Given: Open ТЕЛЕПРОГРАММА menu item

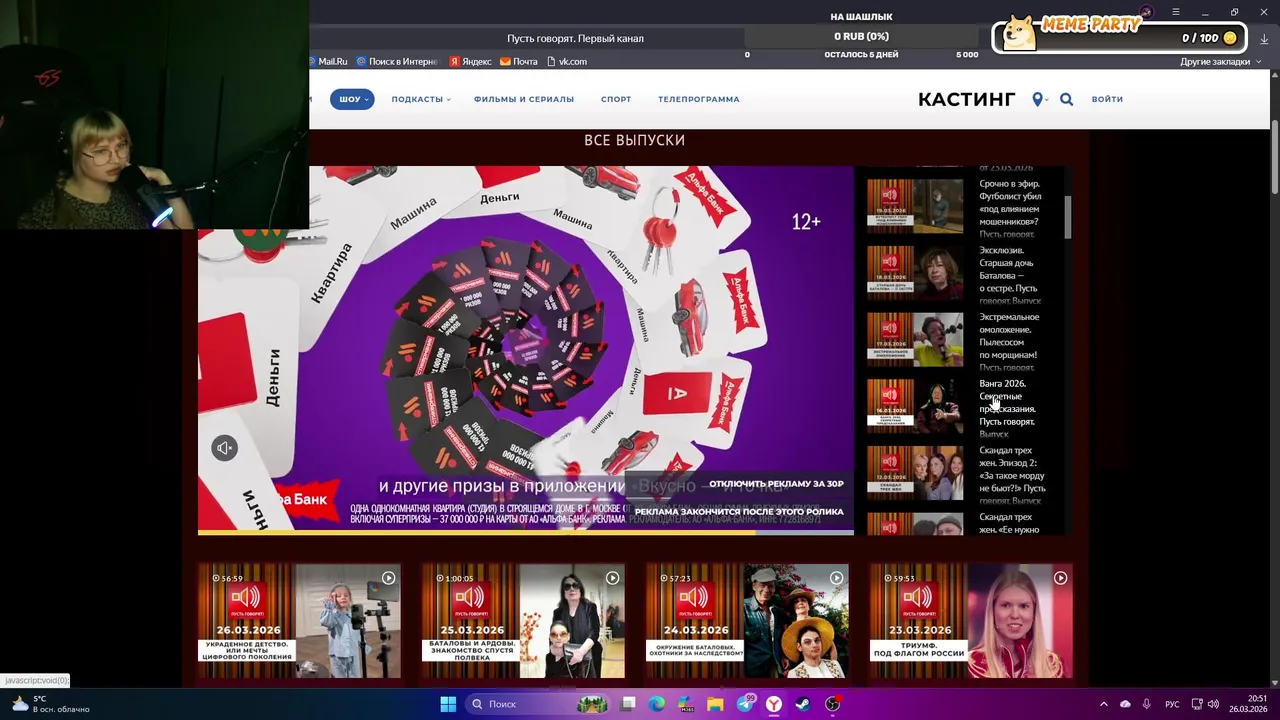Looking at the screenshot, I should (699, 99).
